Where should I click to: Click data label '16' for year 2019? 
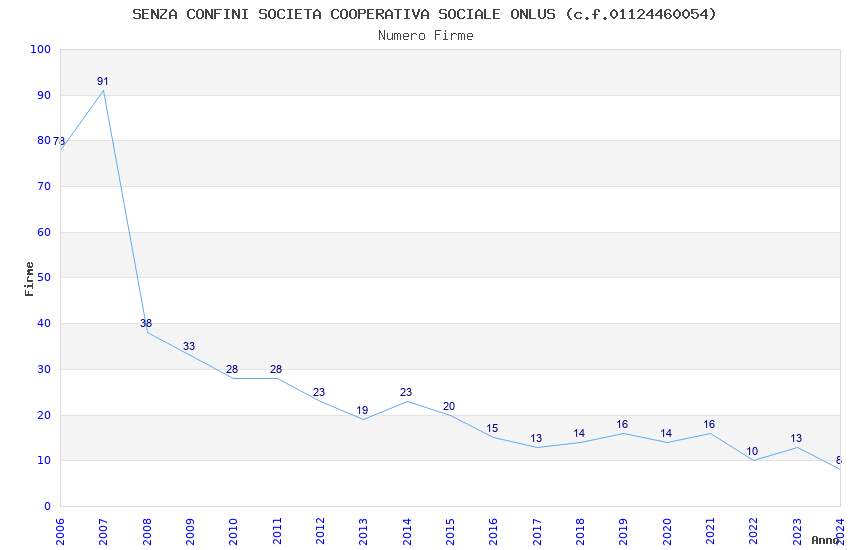coord(622,424)
